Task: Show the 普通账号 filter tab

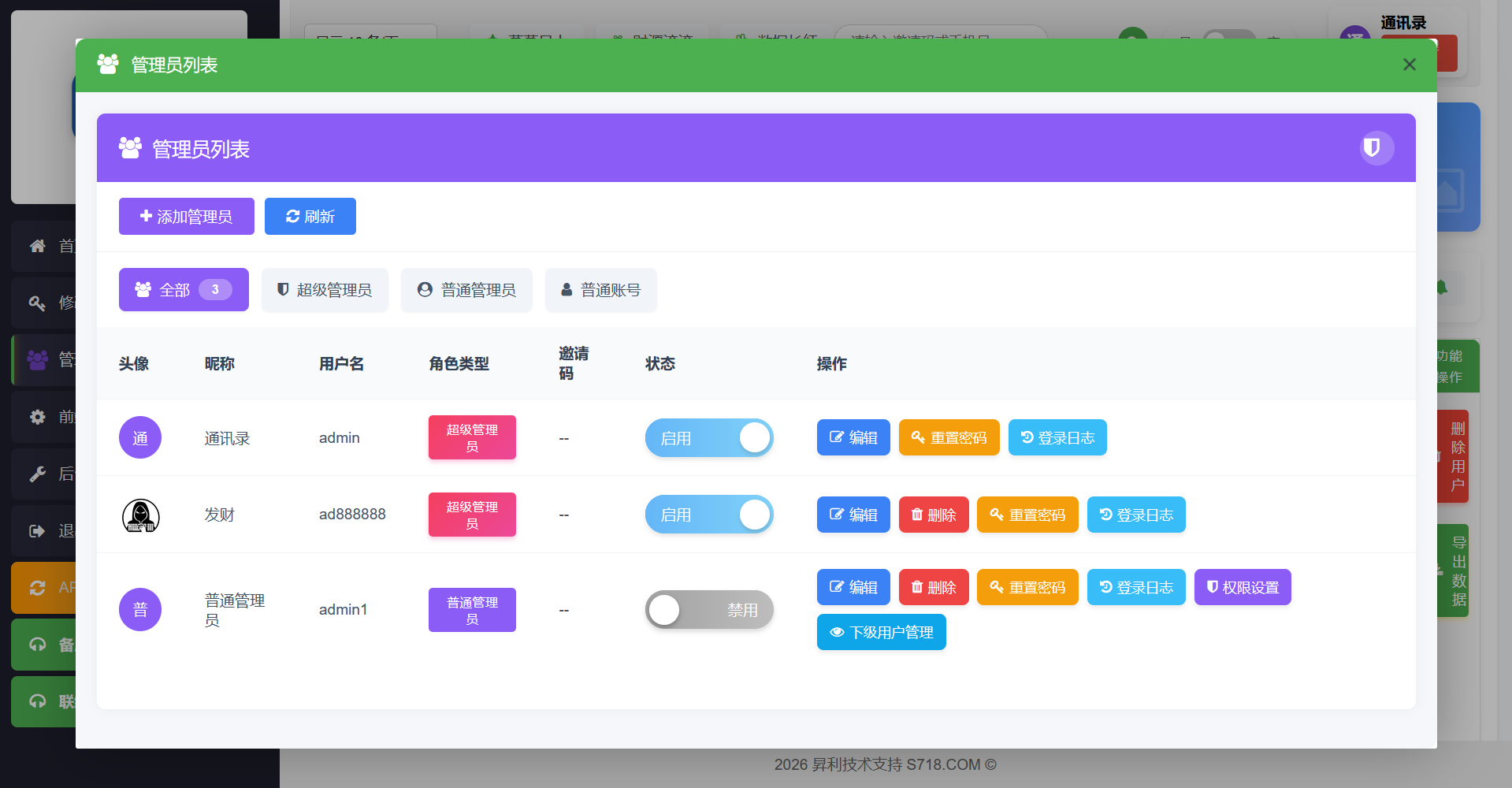Action: click(600, 290)
